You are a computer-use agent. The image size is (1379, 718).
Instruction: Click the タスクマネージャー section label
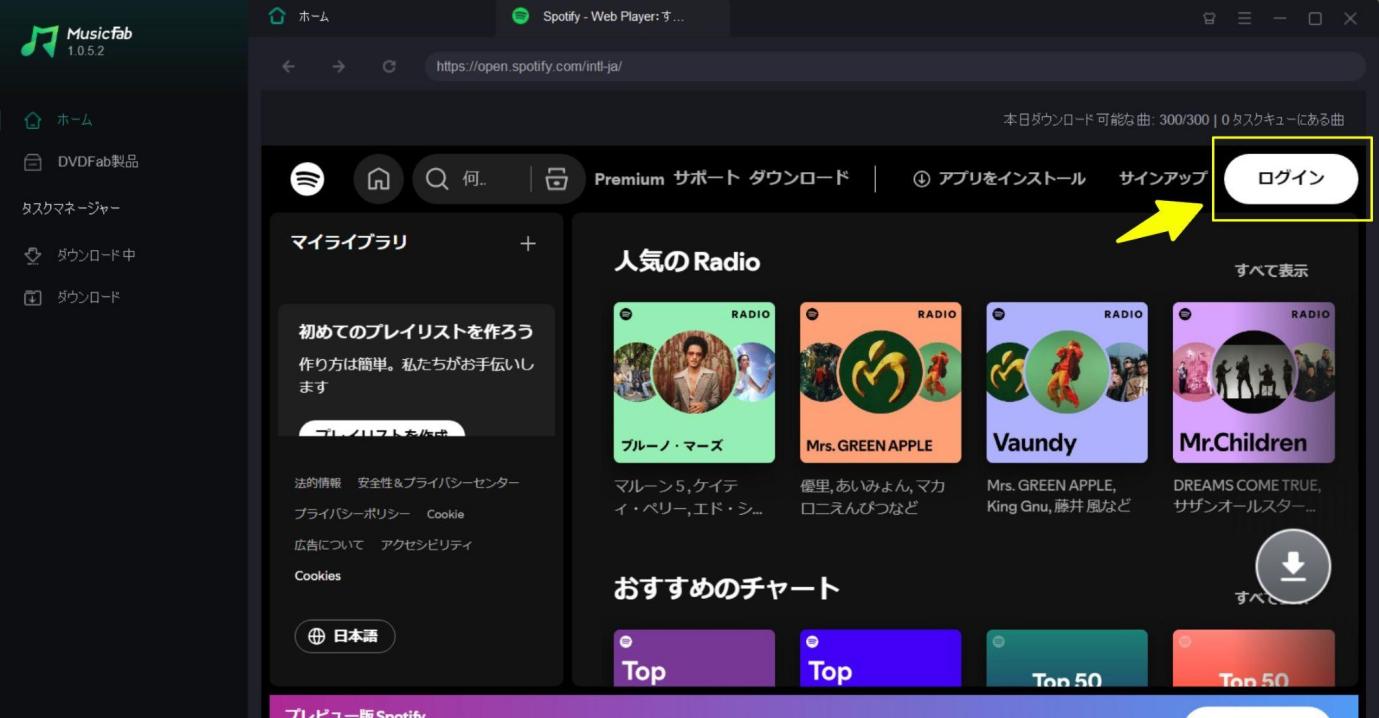[71, 208]
